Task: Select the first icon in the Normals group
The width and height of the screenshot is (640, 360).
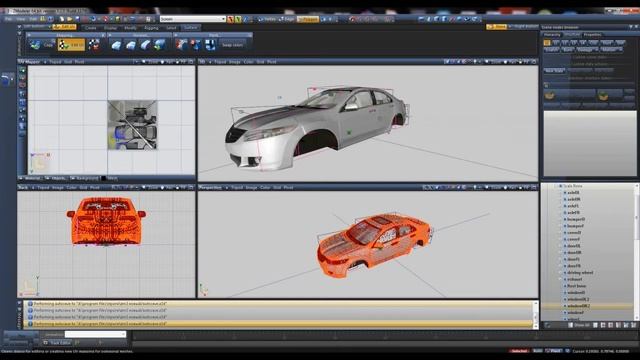Action: point(116,44)
